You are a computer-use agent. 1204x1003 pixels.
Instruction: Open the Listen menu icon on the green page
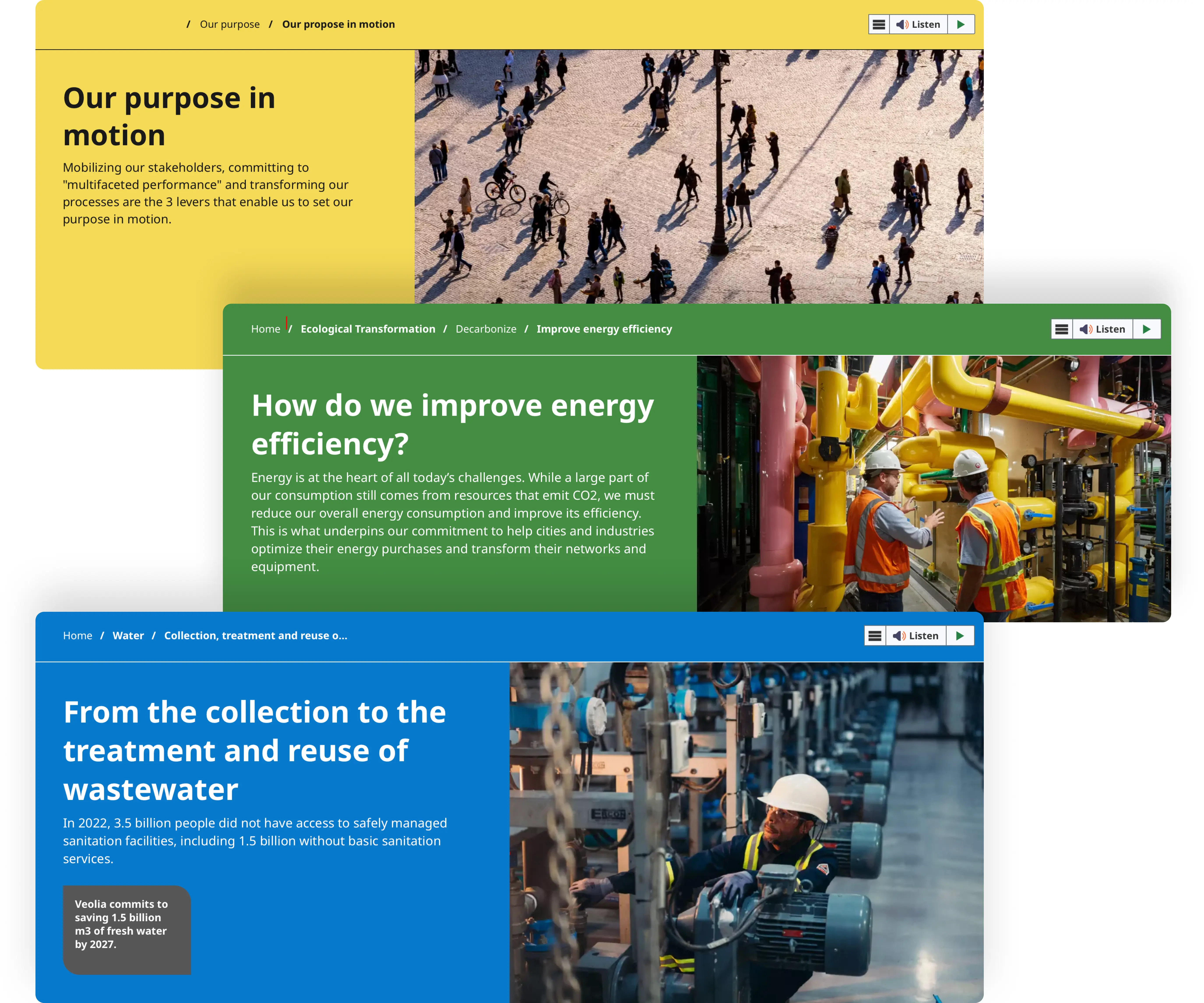click(x=1062, y=329)
